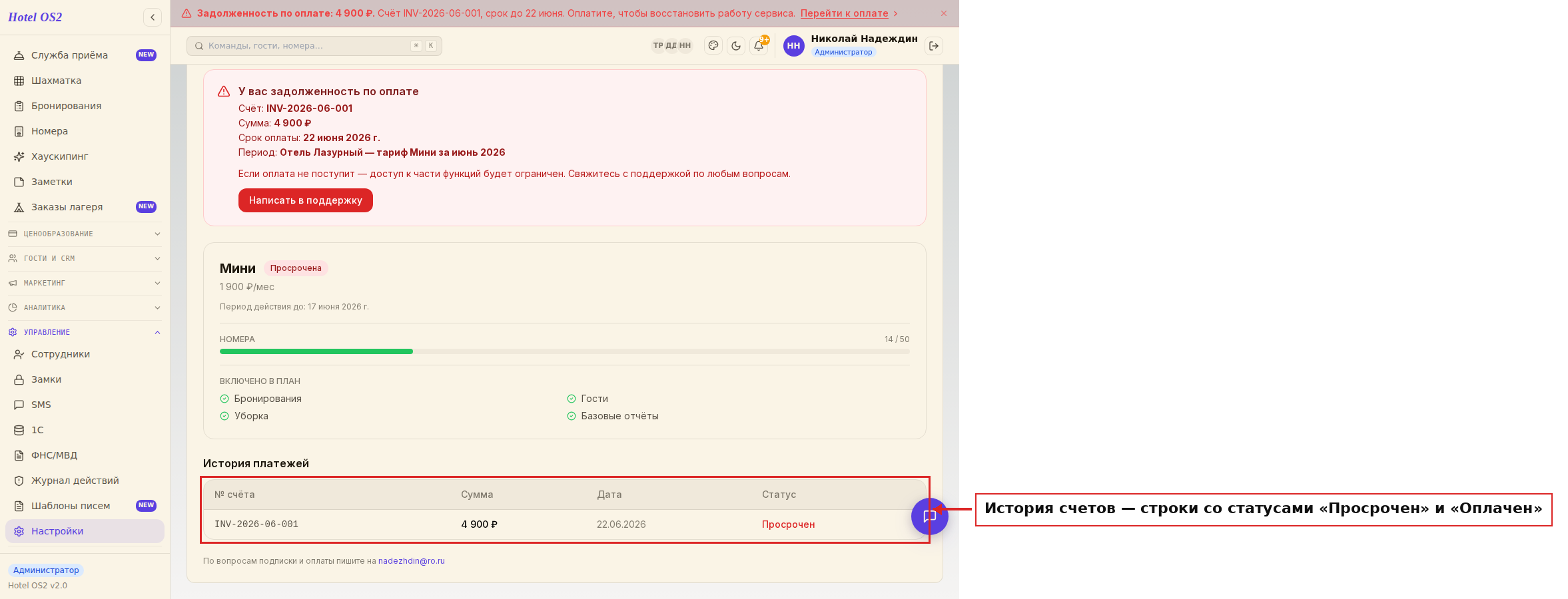The height and width of the screenshot is (599, 1568).
Task: Expand the Гости и CRM section
Action: point(85,258)
